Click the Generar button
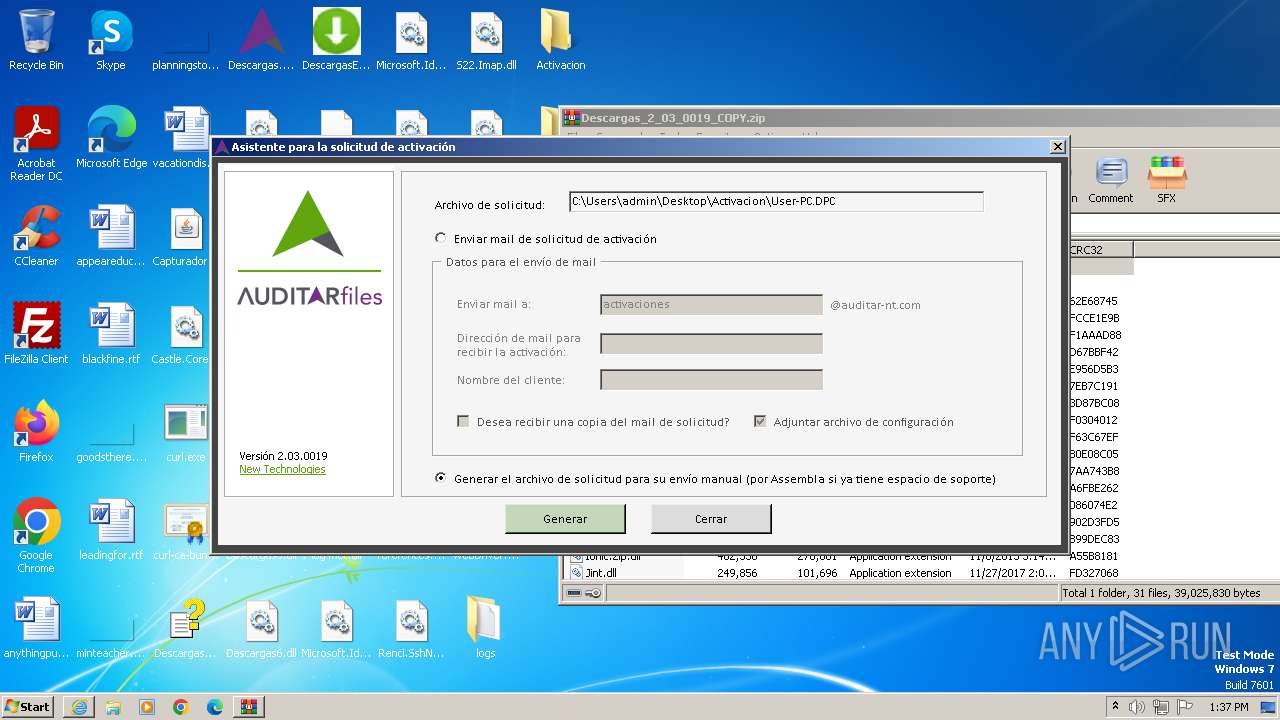The height and width of the screenshot is (720, 1280). tap(565, 519)
